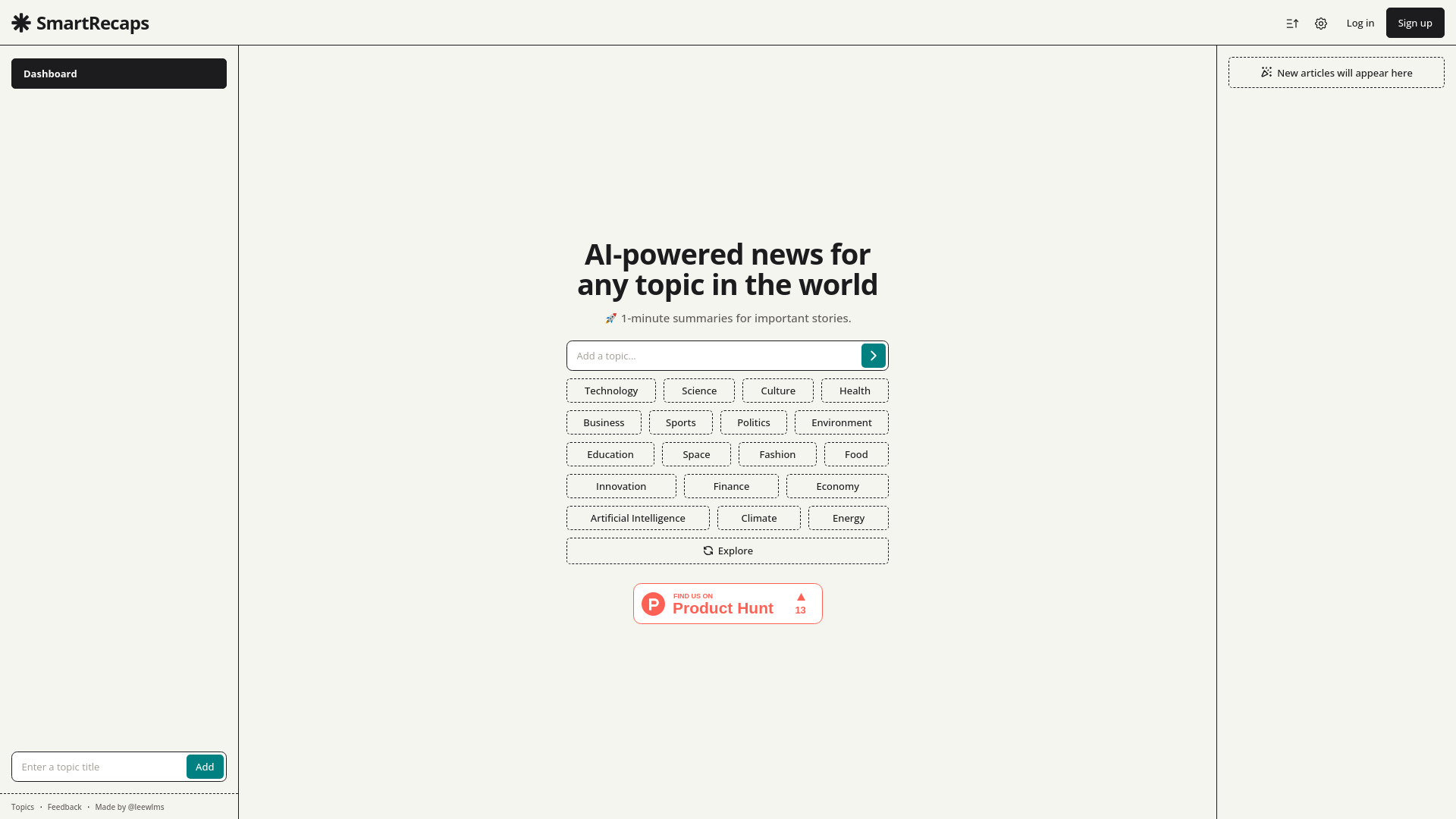Image resolution: width=1456 pixels, height=819 pixels.
Task: Click the Explore button
Action: tap(727, 550)
